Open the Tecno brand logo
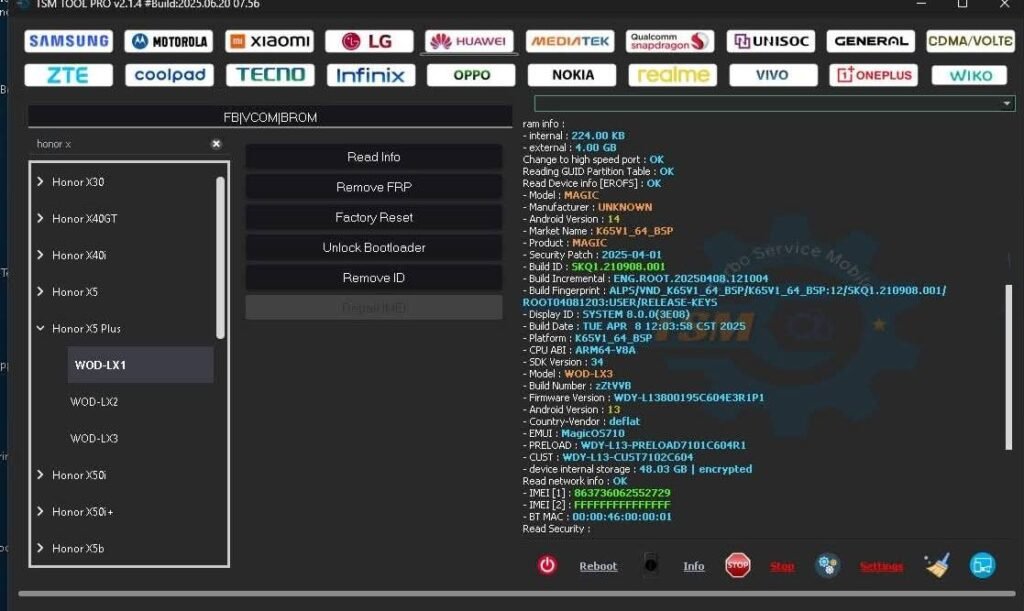1024x611 pixels. tap(270, 75)
